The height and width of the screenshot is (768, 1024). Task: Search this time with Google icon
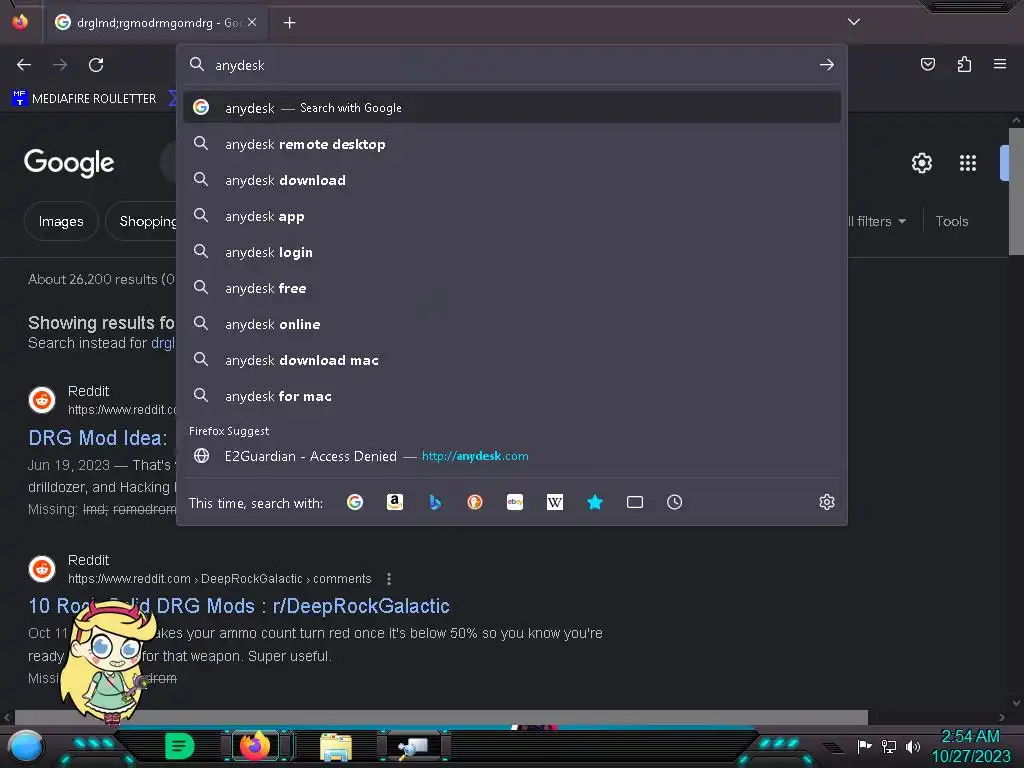[x=355, y=502]
